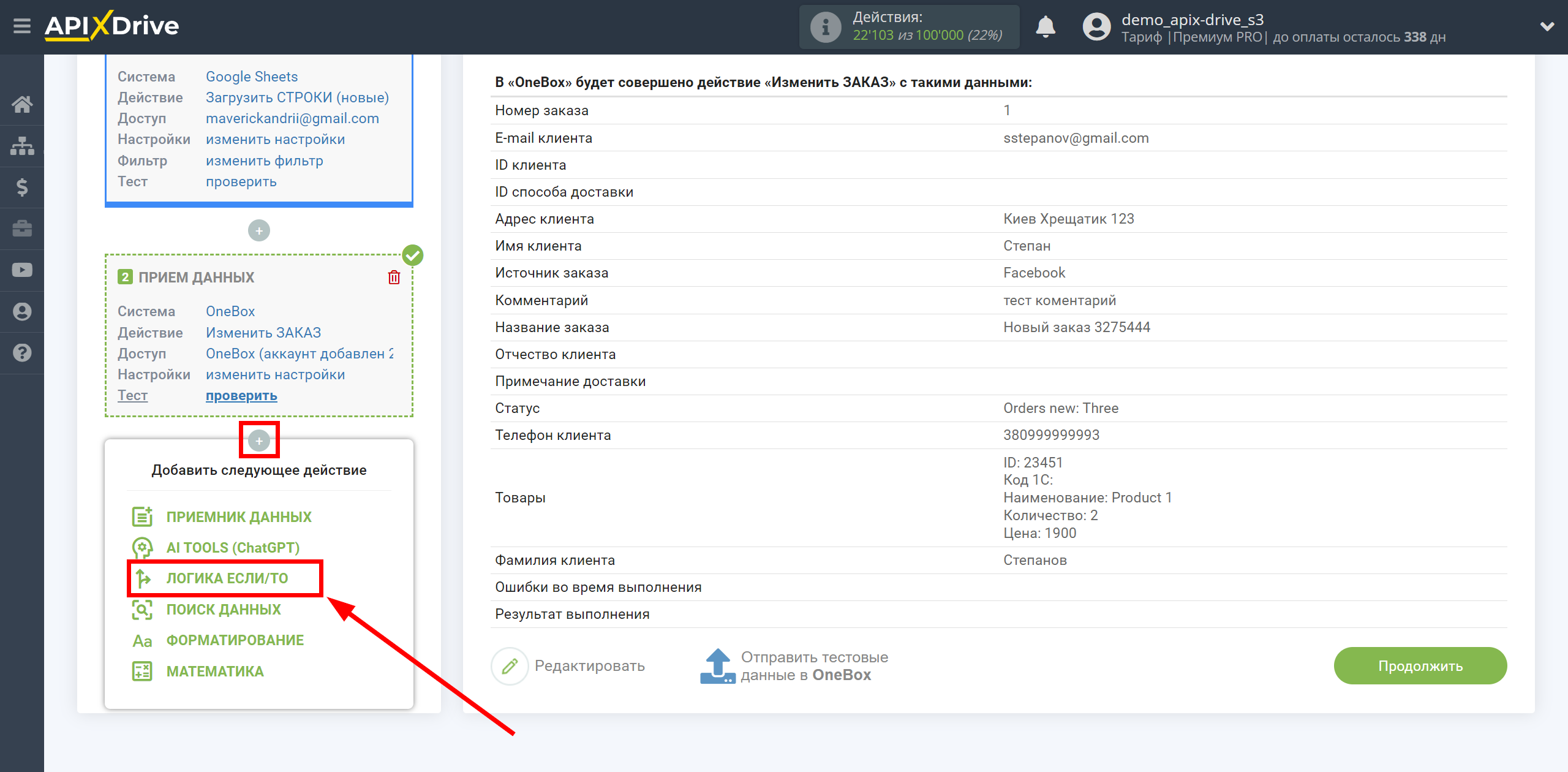Viewport: 1568px width, 772px height.
Task: Click AI TOOLS head icon
Action: click(143, 548)
